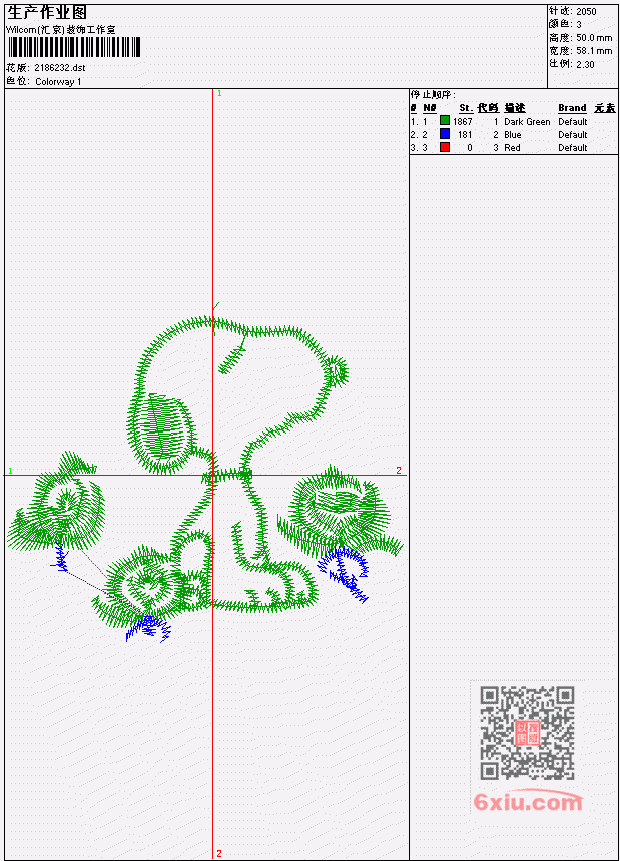Click the "Default" brand in the Red row

coord(573,148)
